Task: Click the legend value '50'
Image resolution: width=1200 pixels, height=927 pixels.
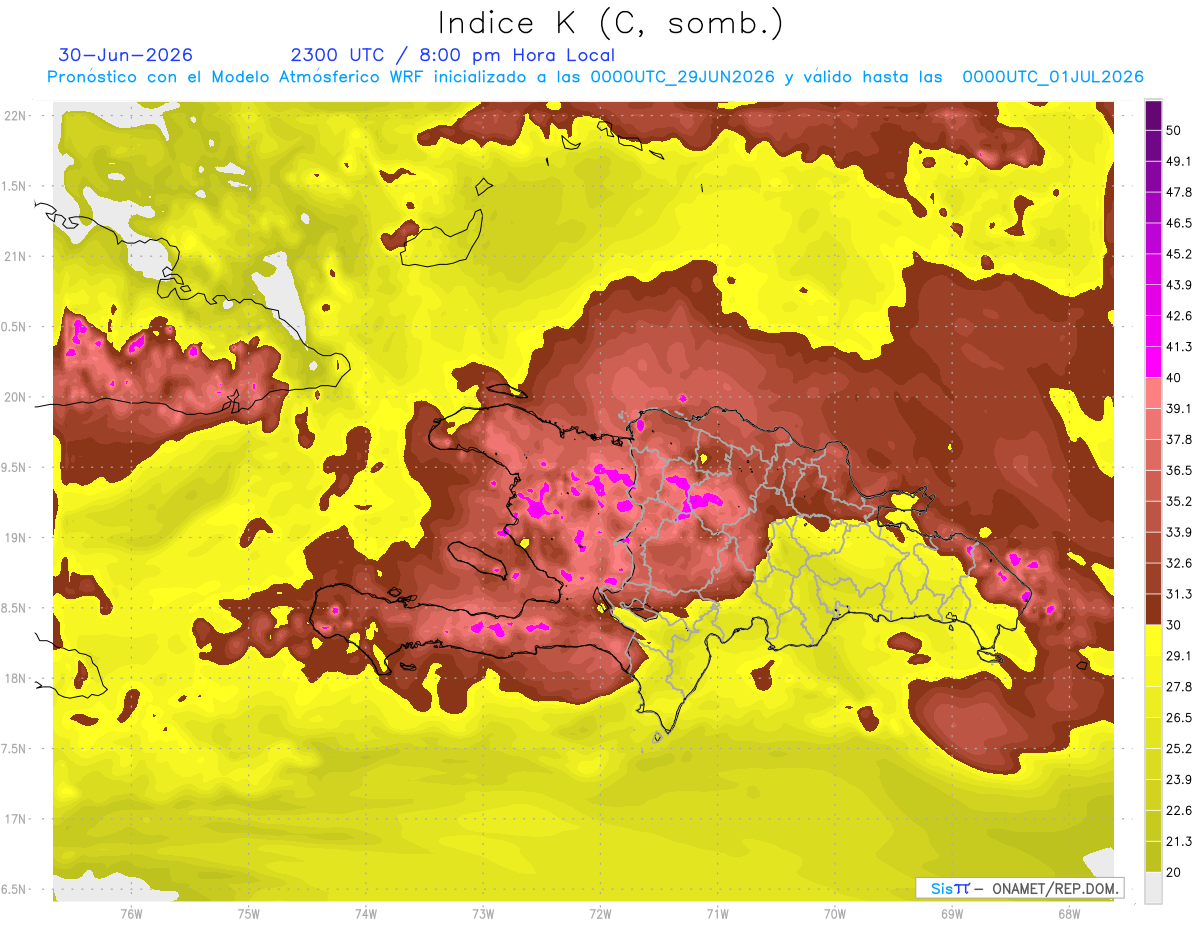Action: tap(1176, 130)
